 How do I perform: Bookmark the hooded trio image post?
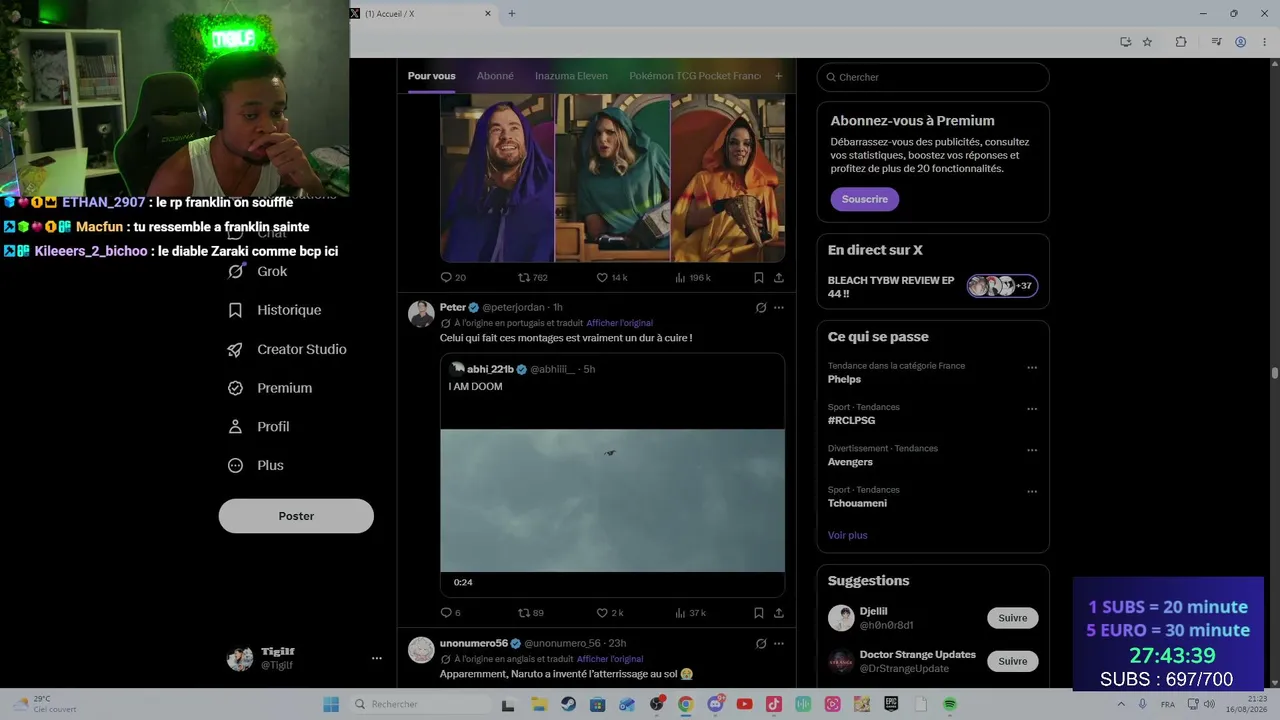click(x=759, y=278)
